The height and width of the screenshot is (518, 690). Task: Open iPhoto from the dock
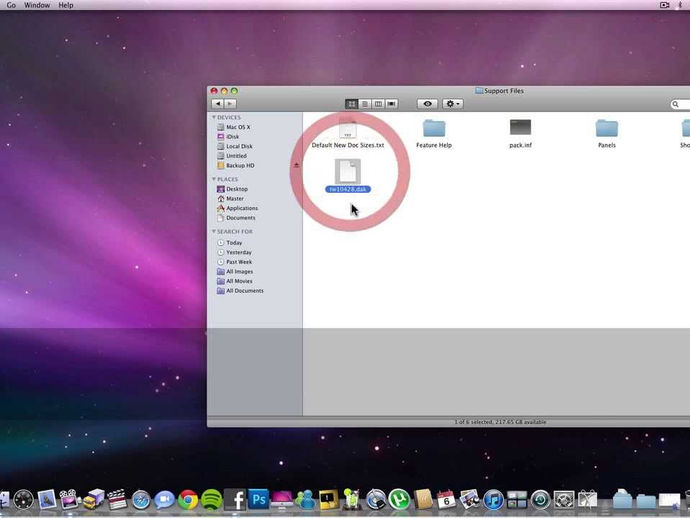tap(470, 500)
